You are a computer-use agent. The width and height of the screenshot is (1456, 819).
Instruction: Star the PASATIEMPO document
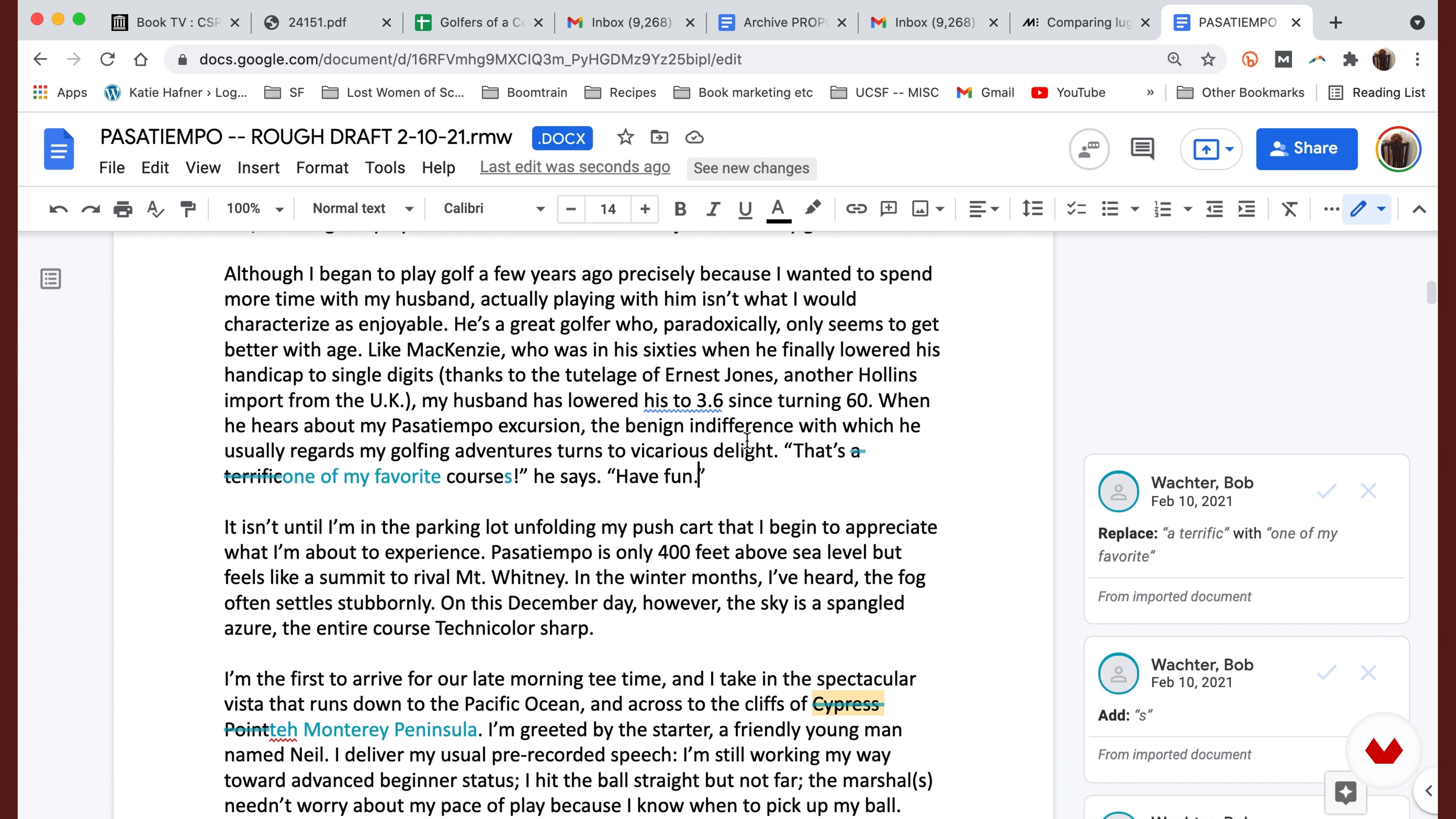[625, 137]
